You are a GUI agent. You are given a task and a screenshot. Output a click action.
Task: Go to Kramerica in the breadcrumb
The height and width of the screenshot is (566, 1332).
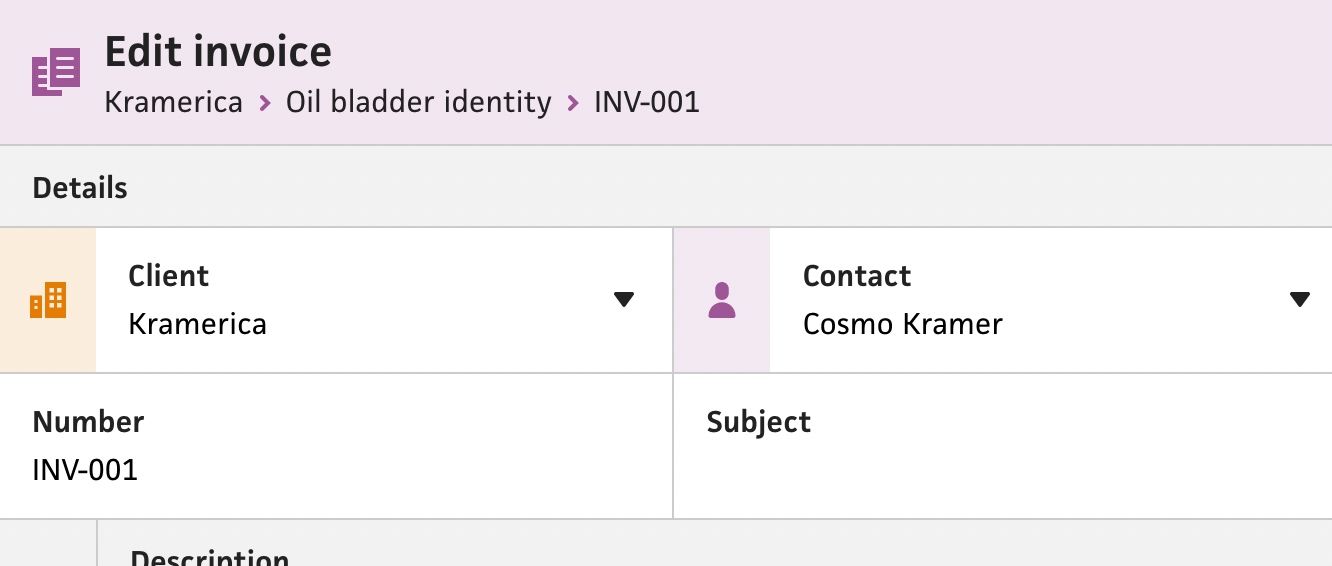point(174,102)
